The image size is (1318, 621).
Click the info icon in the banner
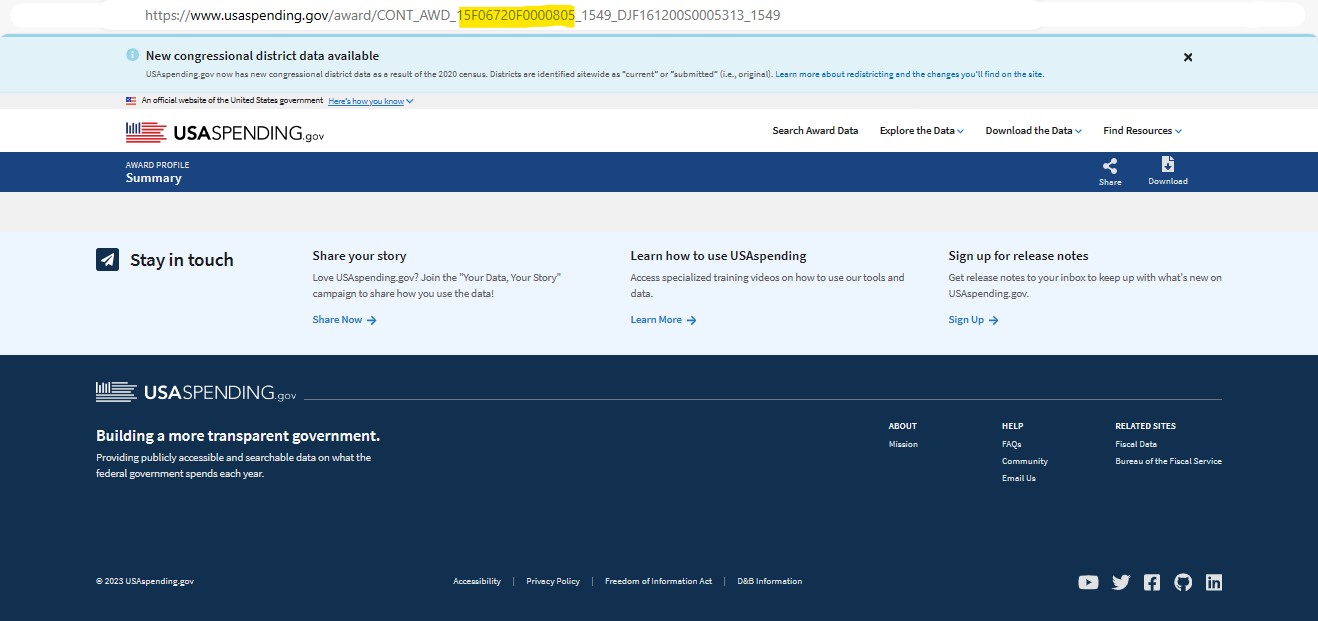point(132,55)
